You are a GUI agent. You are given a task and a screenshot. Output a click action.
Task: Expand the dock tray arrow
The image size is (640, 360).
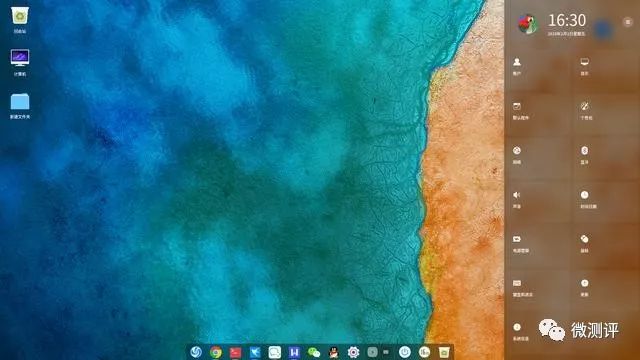click(x=372, y=352)
